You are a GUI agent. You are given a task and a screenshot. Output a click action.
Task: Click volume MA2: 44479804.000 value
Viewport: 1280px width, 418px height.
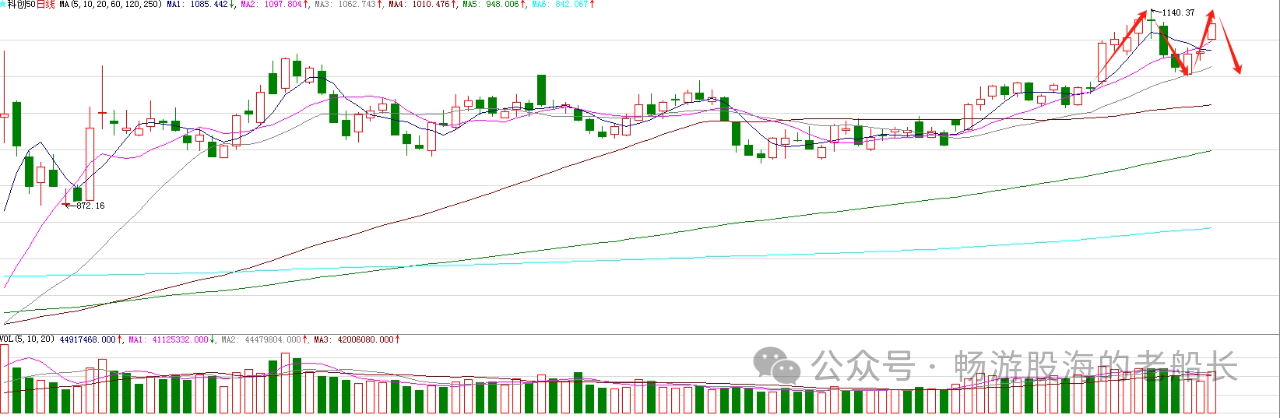point(263,340)
